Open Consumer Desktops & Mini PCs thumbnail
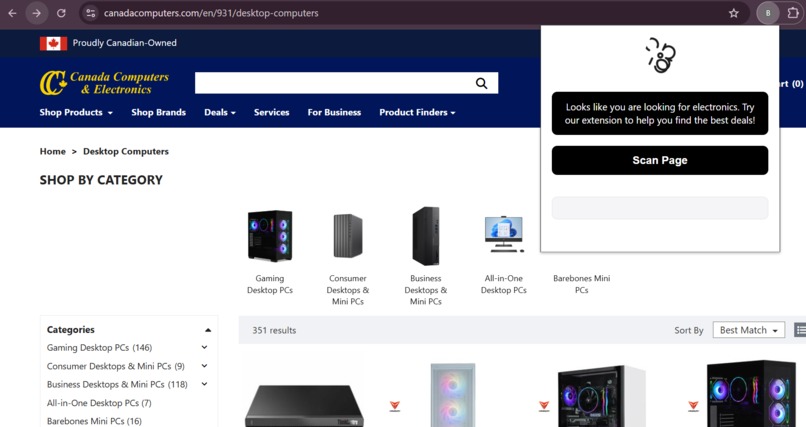806x427 pixels. (348, 236)
